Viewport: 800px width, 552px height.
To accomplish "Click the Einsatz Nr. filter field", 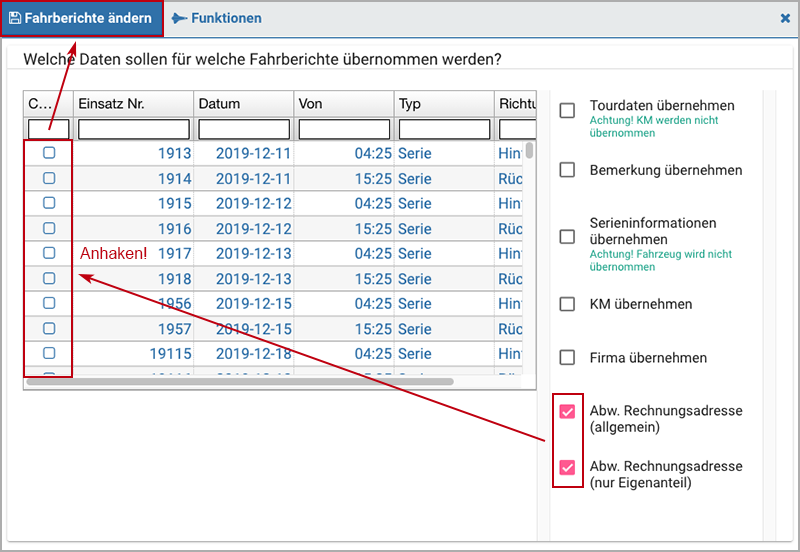I will (134, 129).
